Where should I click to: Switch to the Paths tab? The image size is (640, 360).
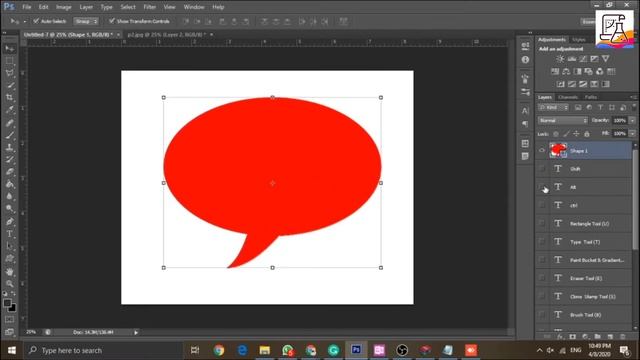[591, 97]
